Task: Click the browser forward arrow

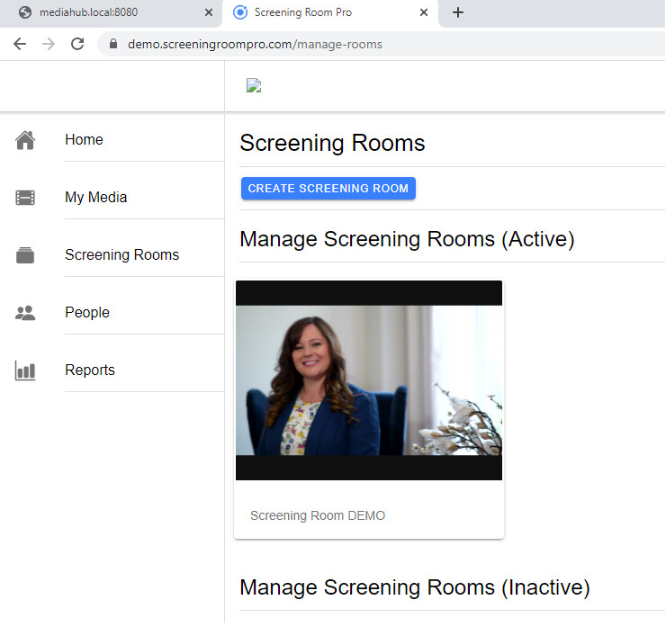Action: pyautogui.click(x=49, y=44)
